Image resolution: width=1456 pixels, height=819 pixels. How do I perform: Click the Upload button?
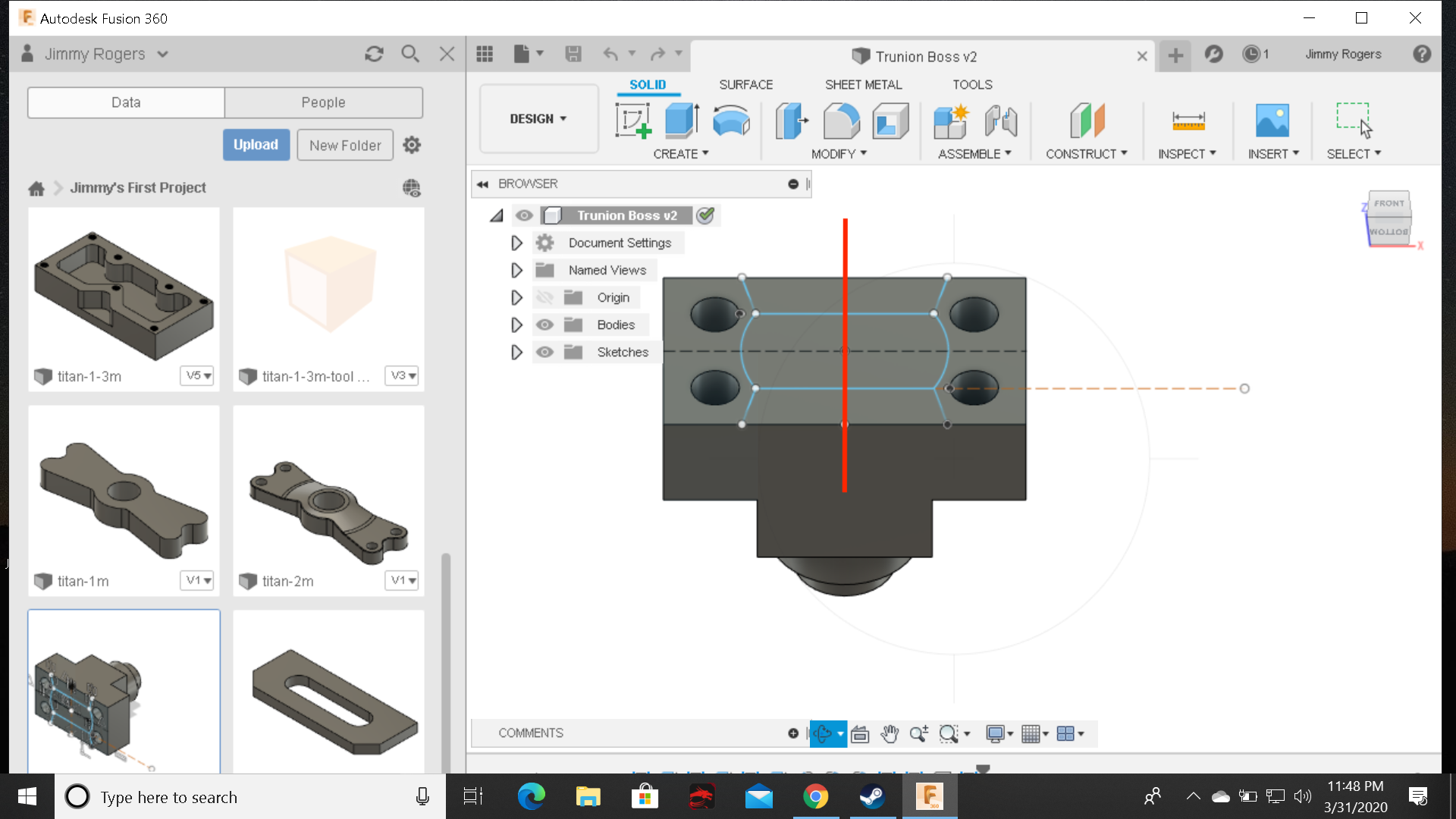(x=256, y=144)
